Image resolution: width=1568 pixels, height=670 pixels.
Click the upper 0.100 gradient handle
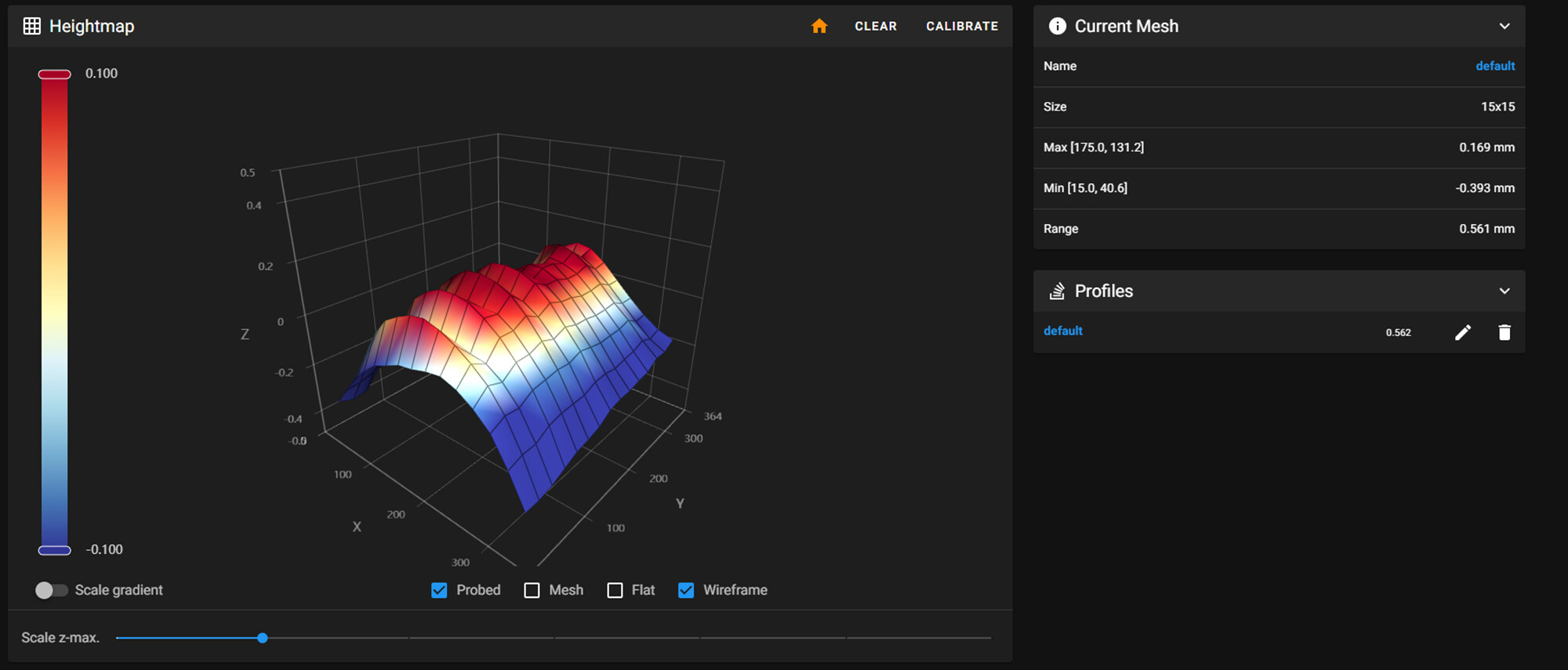(x=55, y=74)
